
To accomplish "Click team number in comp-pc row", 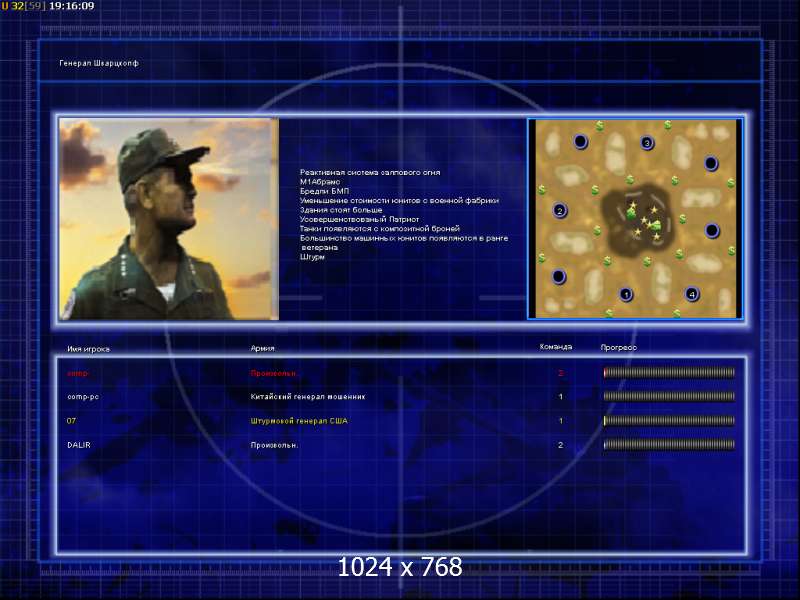I will [x=561, y=396].
